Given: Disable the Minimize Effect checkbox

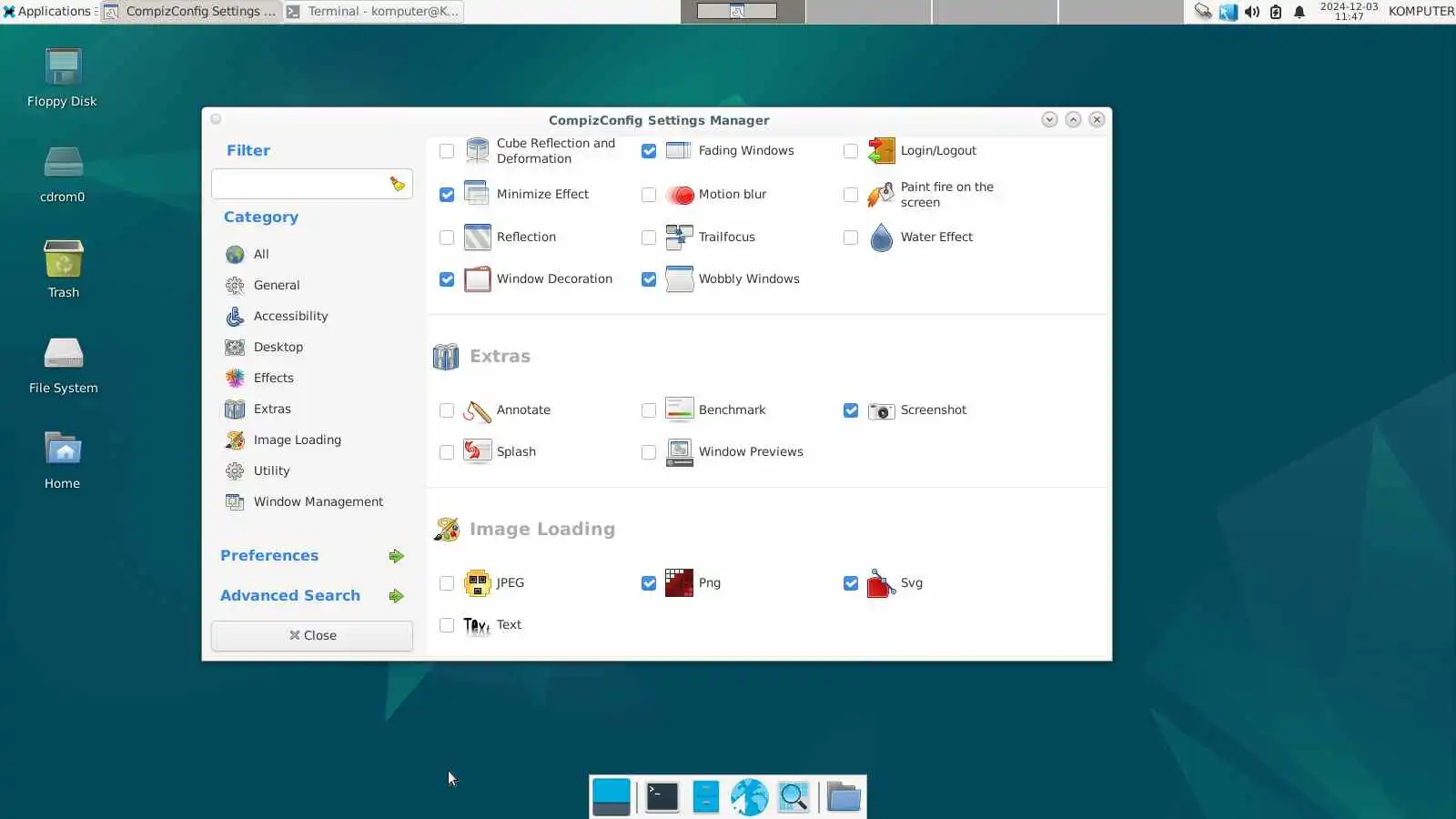Looking at the screenshot, I should 447,195.
